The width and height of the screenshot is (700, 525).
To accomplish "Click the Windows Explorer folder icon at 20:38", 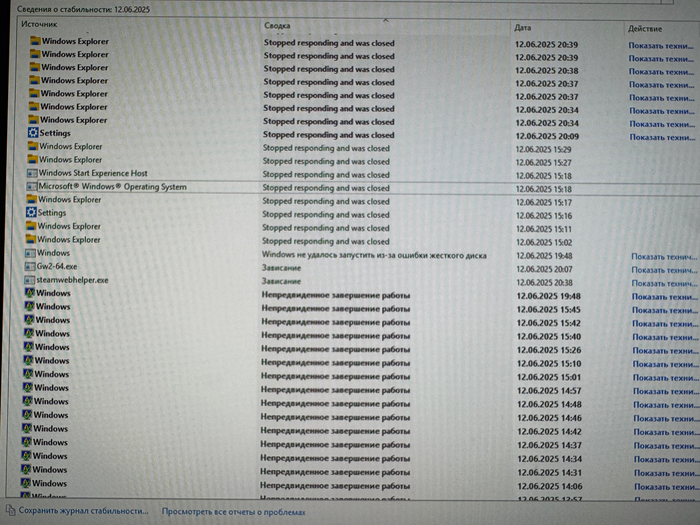I will coord(36,68).
